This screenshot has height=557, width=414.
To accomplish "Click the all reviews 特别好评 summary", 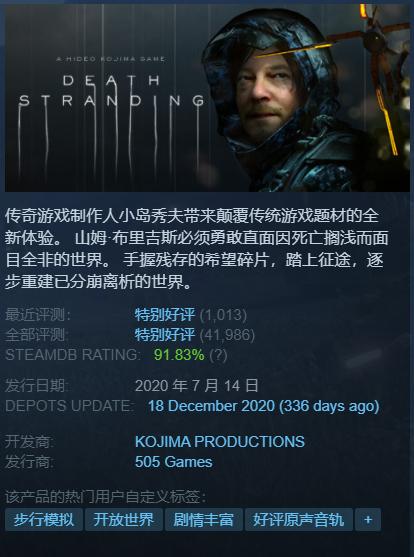I will coord(165,335).
